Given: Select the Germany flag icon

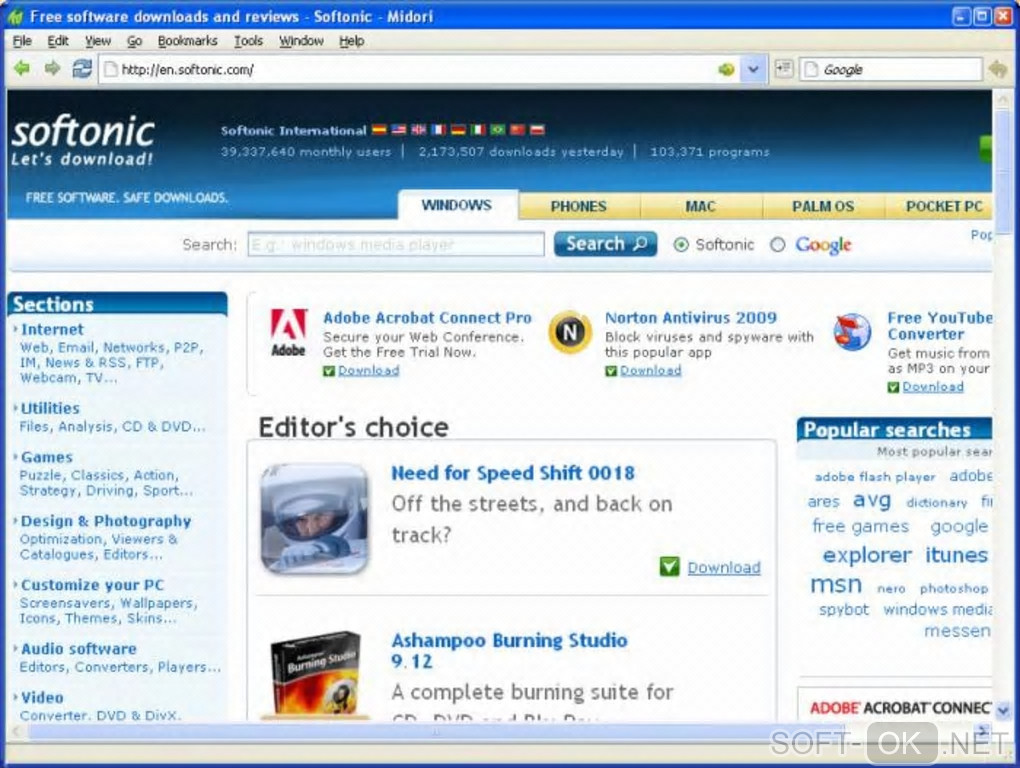Looking at the screenshot, I should coord(458,130).
